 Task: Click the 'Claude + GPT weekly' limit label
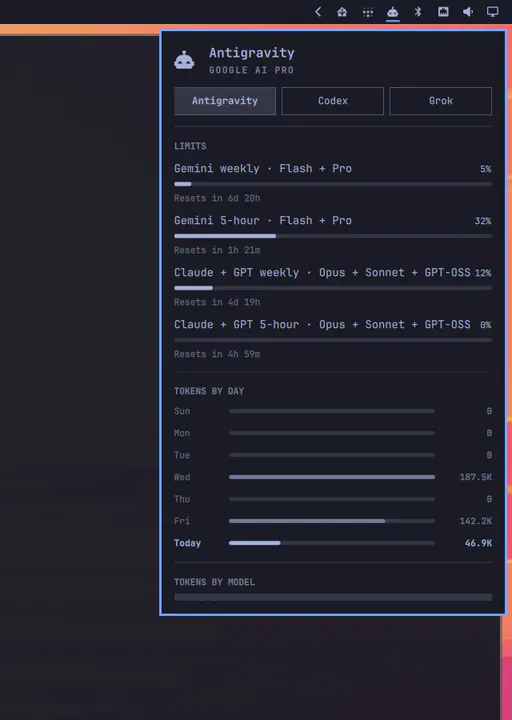(x=322, y=272)
